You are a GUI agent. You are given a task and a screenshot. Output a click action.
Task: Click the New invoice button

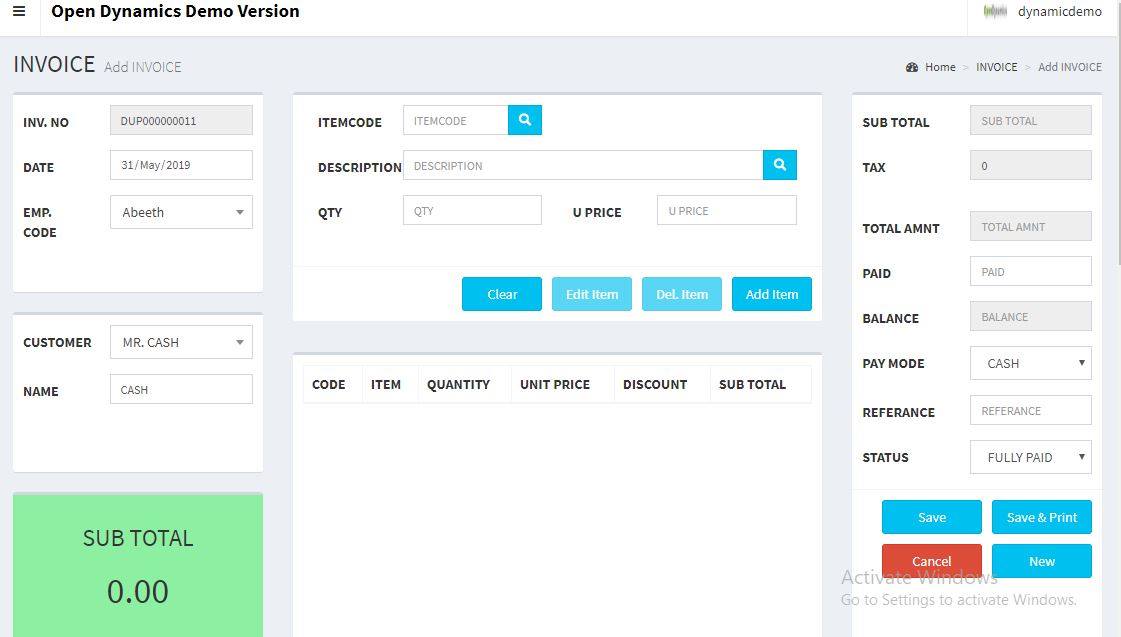click(x=1042, y=561)
